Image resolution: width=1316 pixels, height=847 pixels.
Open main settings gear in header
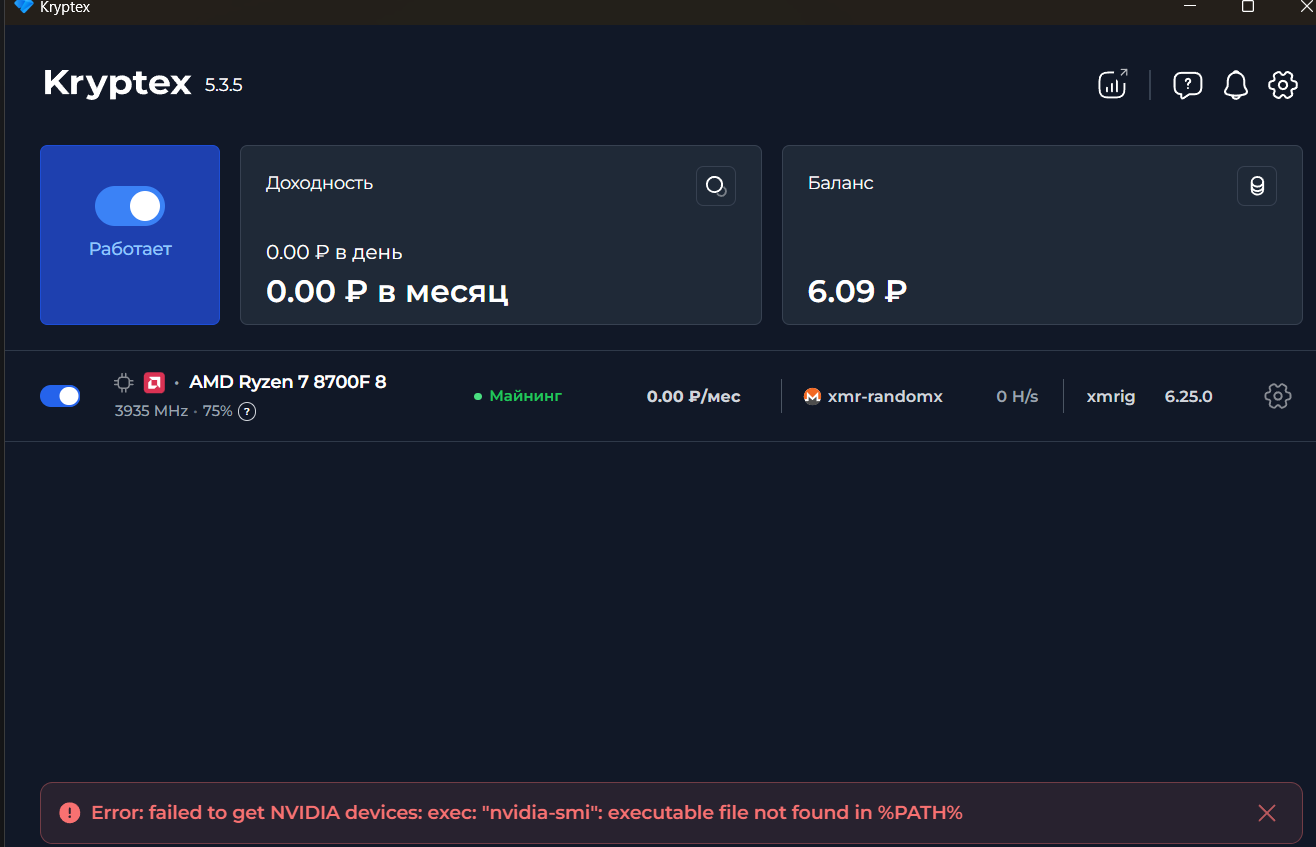(x=1282, y=85)
